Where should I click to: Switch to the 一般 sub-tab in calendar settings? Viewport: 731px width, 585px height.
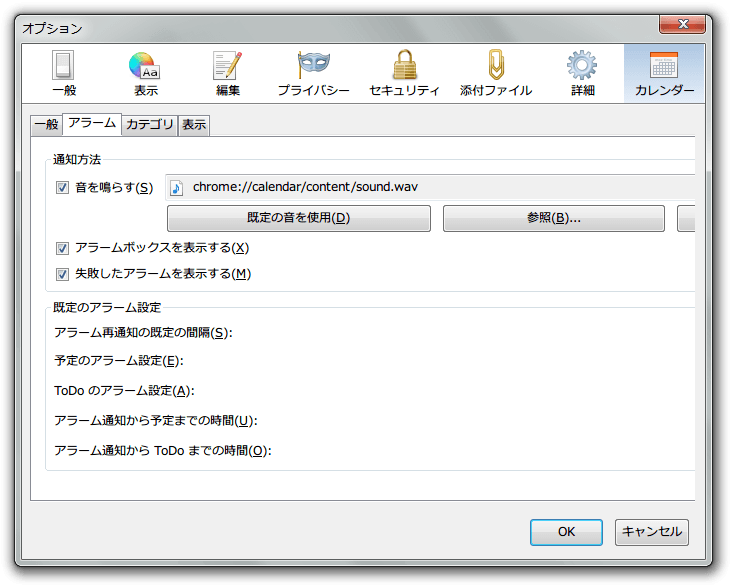(46, 125)
